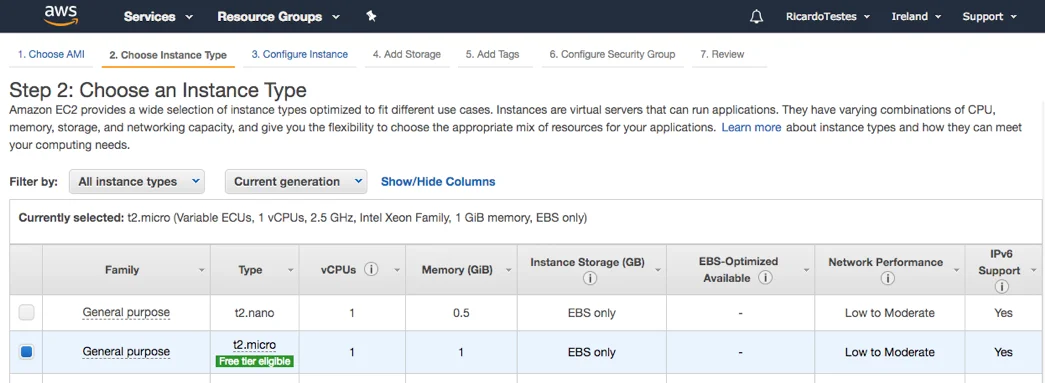Image resolution: width=1045 pixels, height=383 pixels.
Task: Select the Choose Instance Type step tab
Action: pyautogui.click(x=168, y=55)
